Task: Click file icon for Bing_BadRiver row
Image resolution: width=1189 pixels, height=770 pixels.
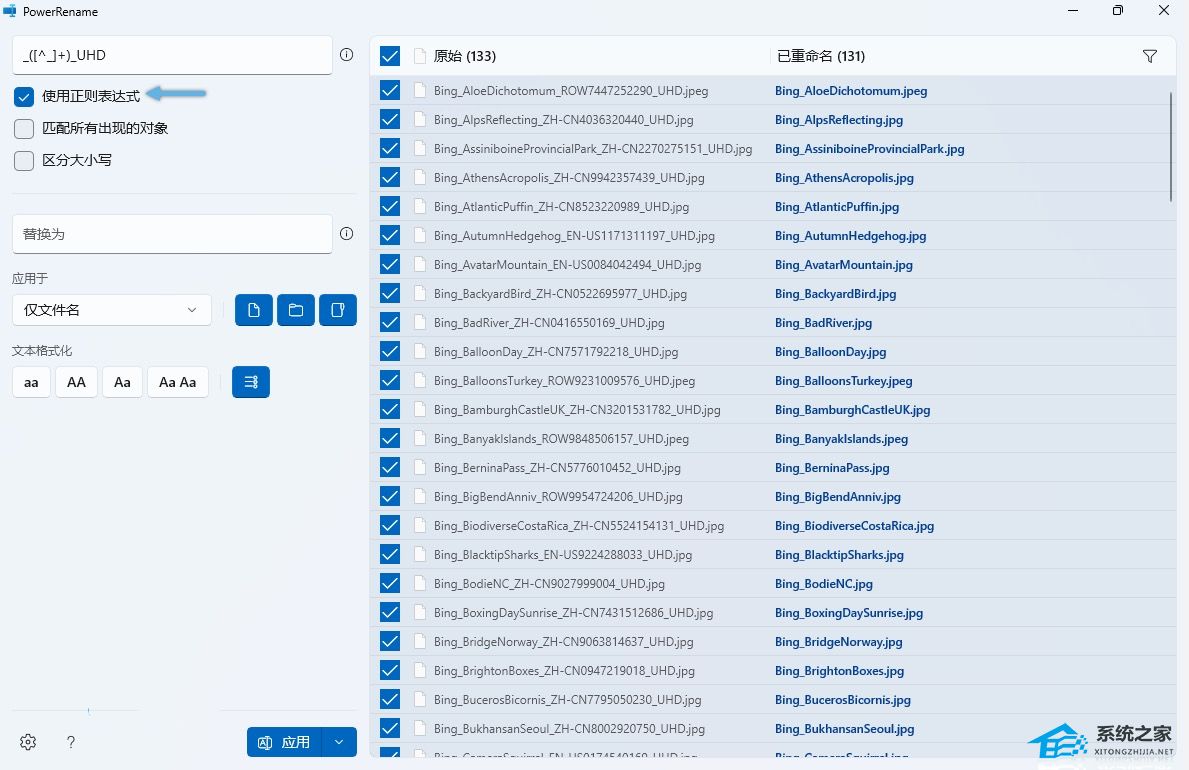Action: (x=419, y=322)
